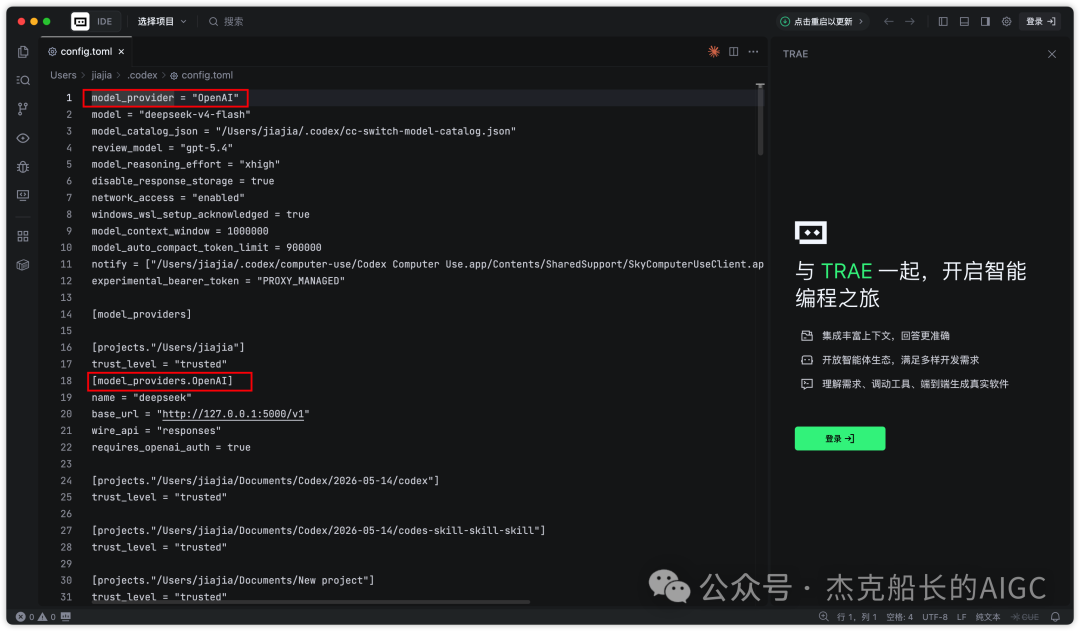Expand the .codex breadcrumb
Screen dimensions: 1080x631
[x=142, y=75]
